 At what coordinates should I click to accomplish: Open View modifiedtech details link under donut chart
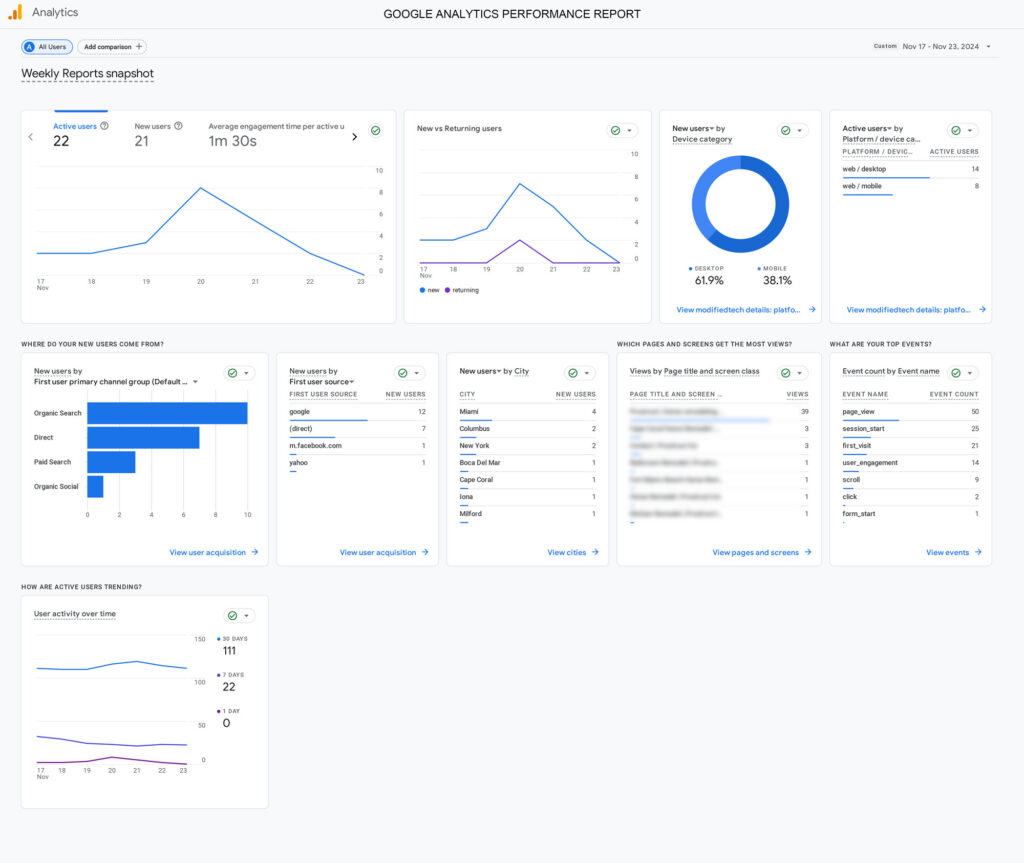746,310
